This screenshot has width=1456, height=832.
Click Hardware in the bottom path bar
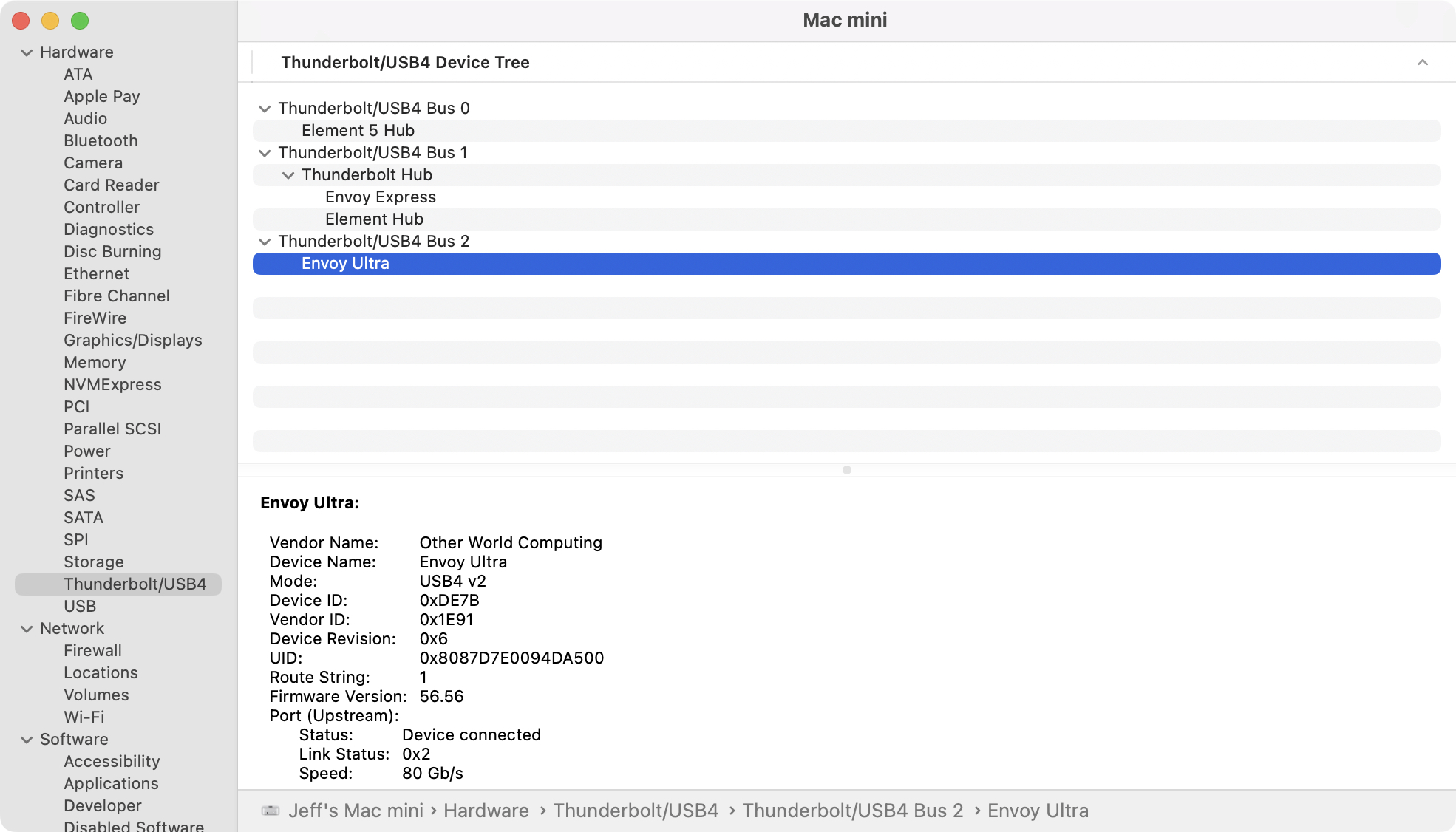click(x=486, y=811)
